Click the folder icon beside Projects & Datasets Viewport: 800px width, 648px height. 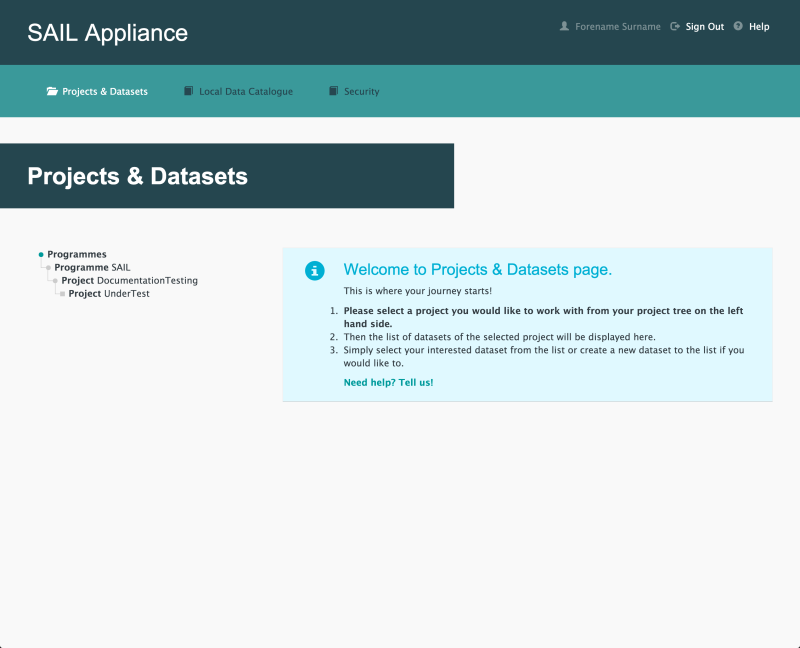point(52,92)
